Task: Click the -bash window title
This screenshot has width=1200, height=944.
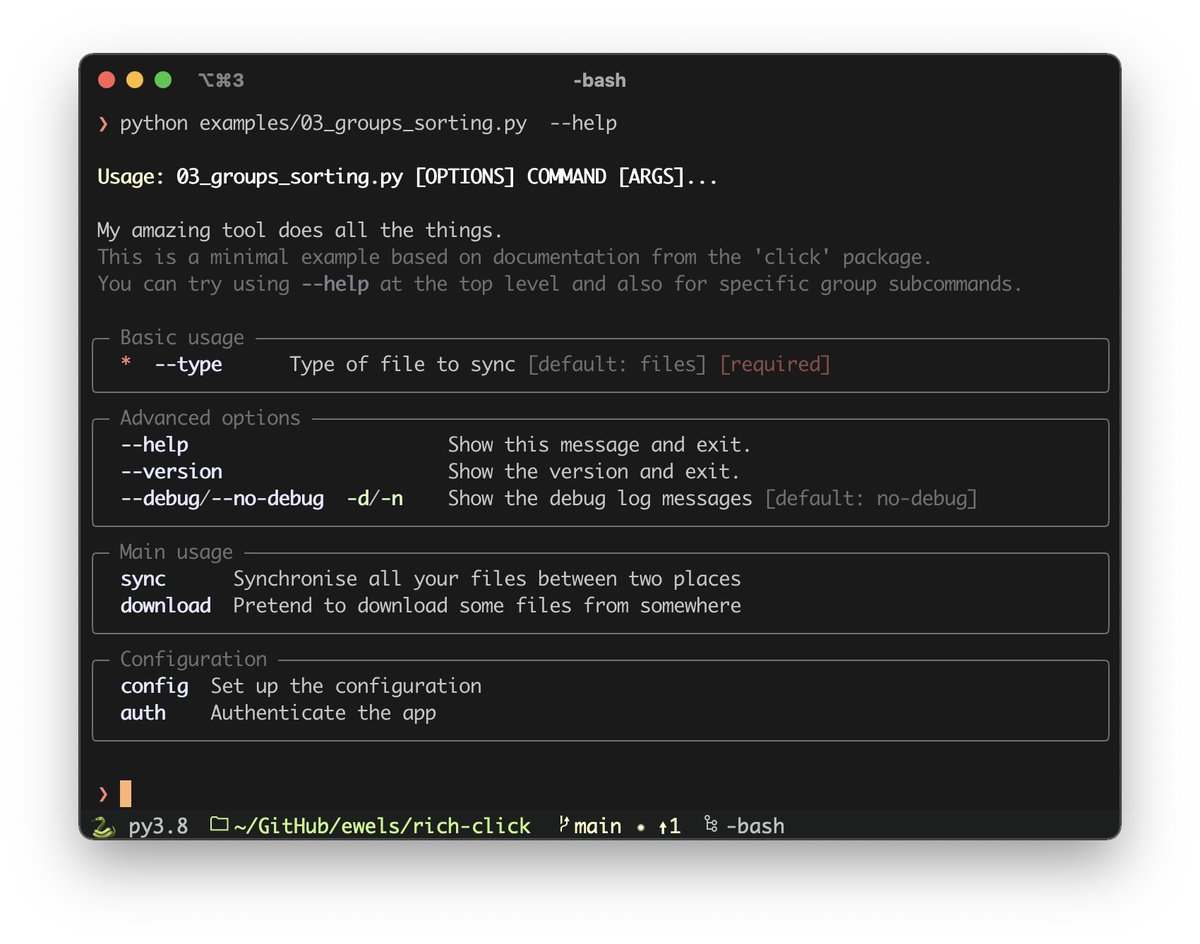Action: click(x=599, y=80)
